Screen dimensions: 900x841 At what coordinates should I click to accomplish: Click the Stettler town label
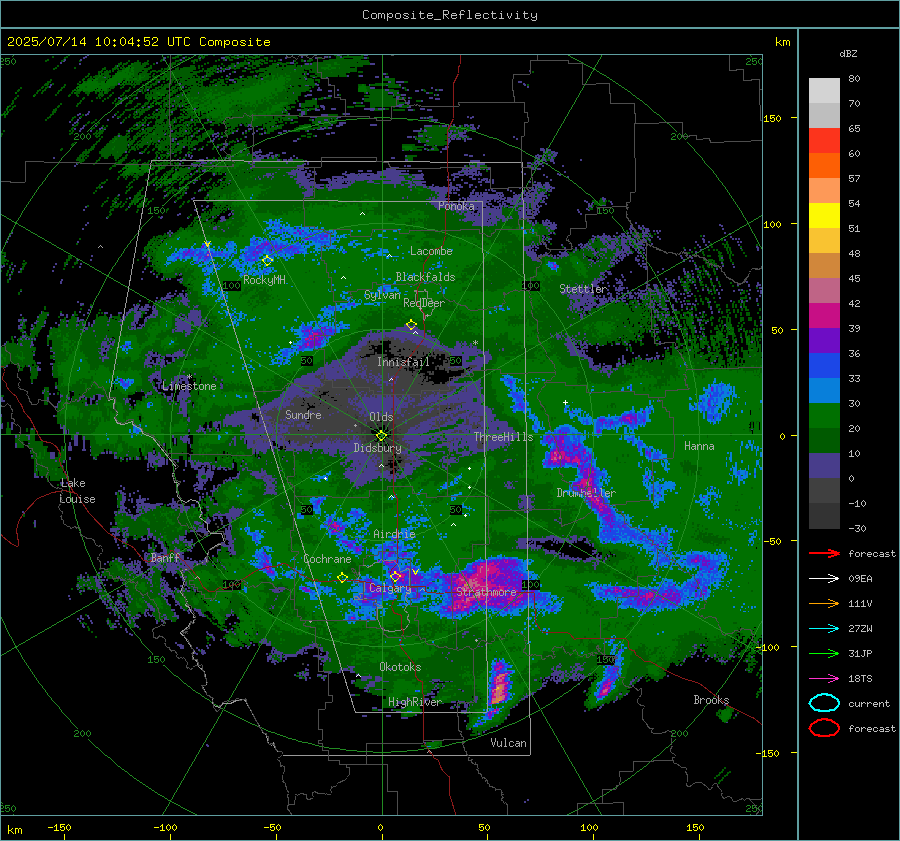click(x=583, y=289)
